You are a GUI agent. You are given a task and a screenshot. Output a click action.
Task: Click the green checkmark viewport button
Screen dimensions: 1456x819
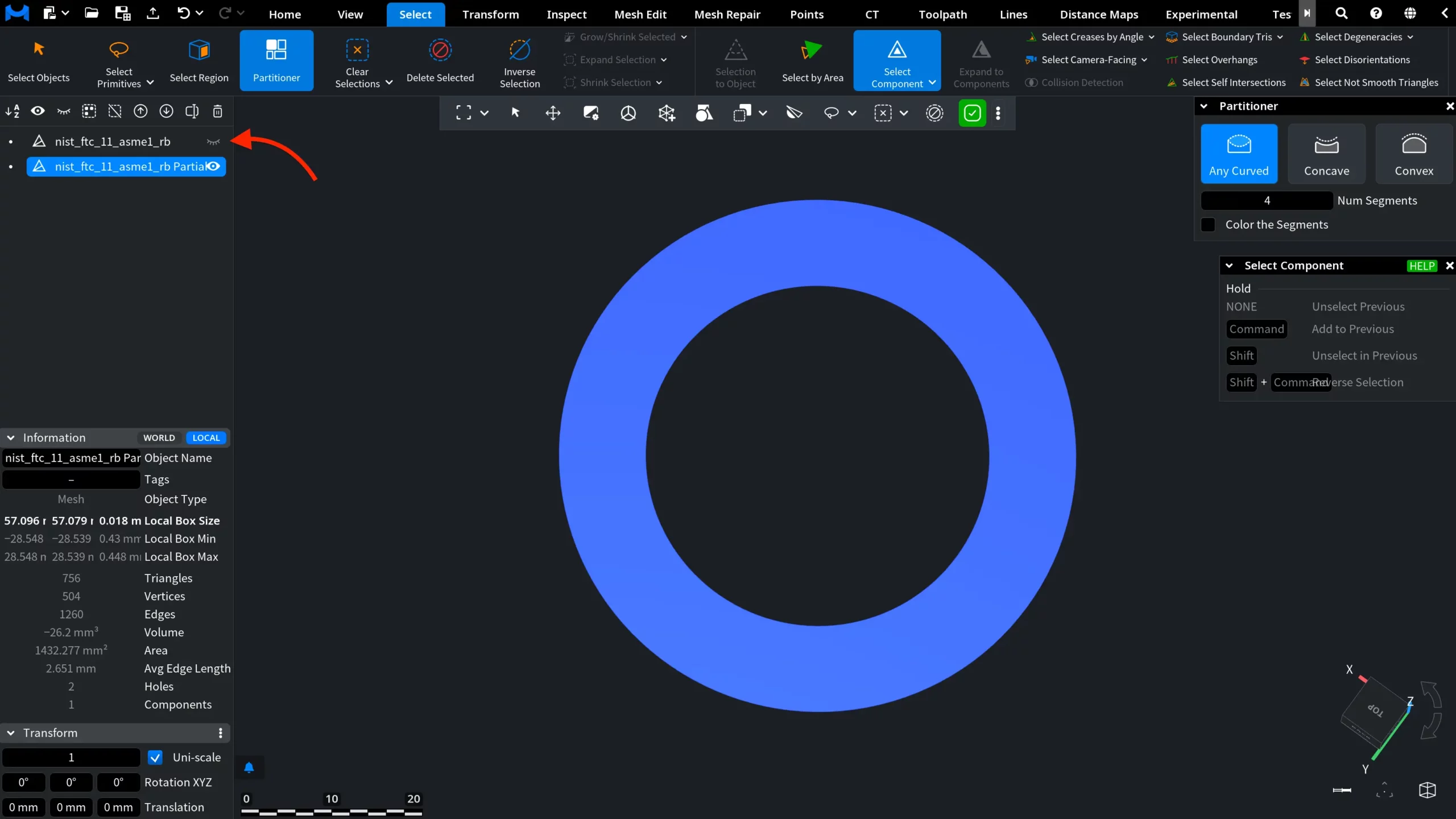tap(972, 113)
